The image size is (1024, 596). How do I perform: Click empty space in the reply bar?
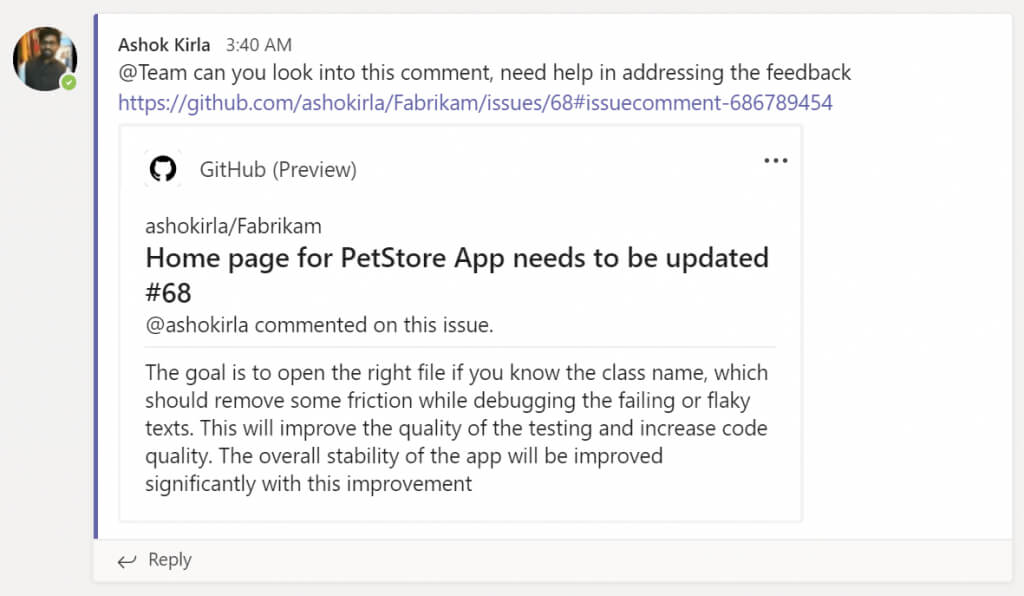click(x=600, y=561)
